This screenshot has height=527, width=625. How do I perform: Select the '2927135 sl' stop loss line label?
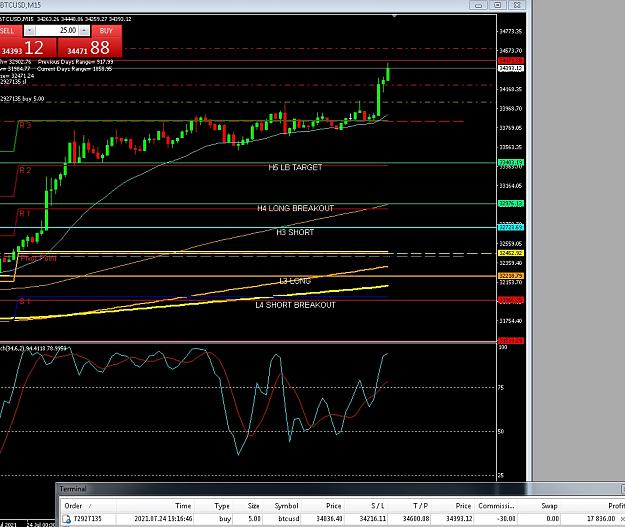(13, 82)
